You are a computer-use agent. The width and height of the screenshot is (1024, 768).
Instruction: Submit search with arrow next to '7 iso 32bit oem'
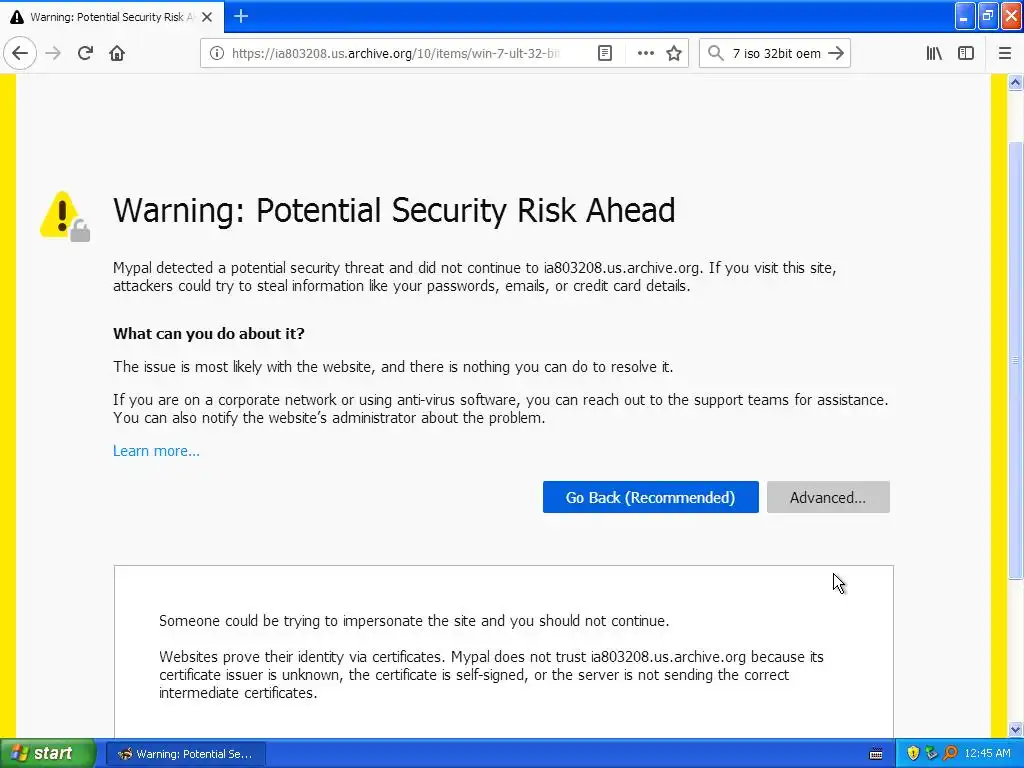836,53
